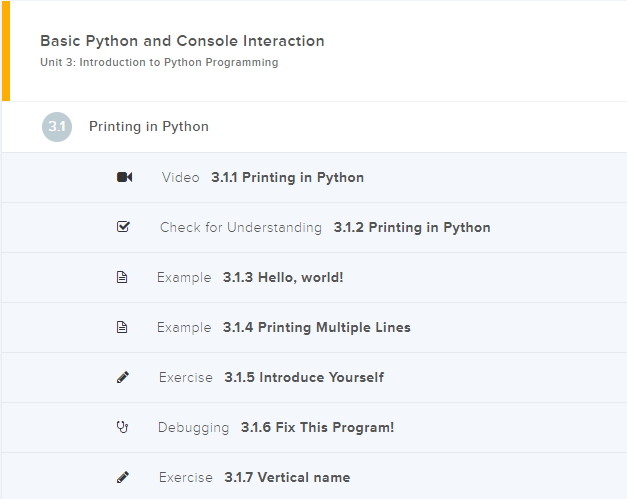The width and height of the screenshot is (627, 499).
Task: Click the checkbox icon beside Check for Understanding
Action: (x=124, y=228)
